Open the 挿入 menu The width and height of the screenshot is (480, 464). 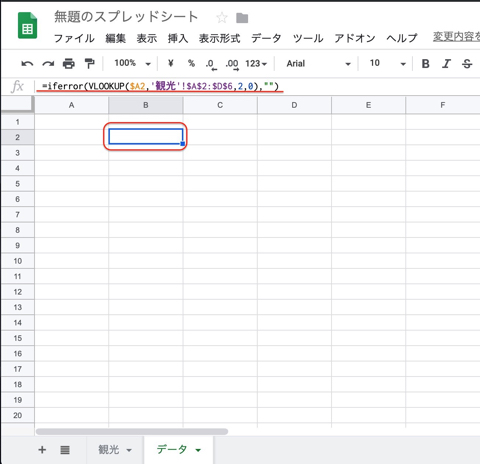click(x=178, y=38)
